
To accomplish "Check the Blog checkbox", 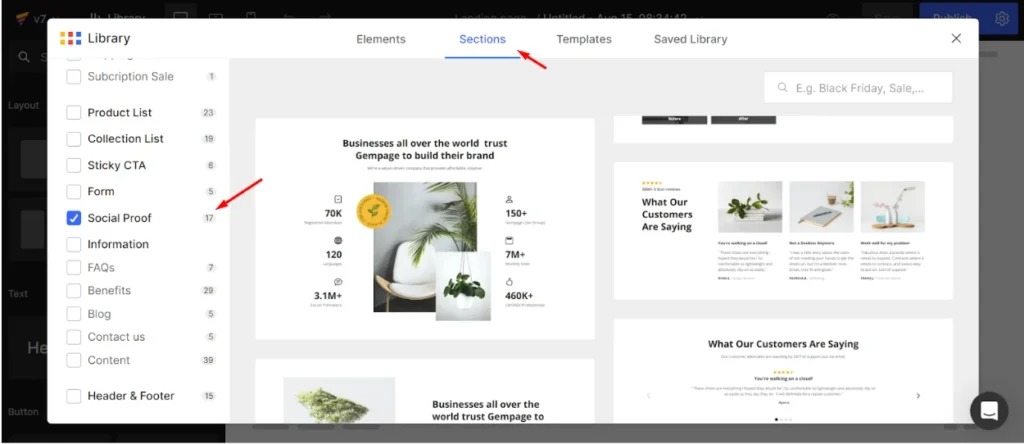I will click(74, 314).
